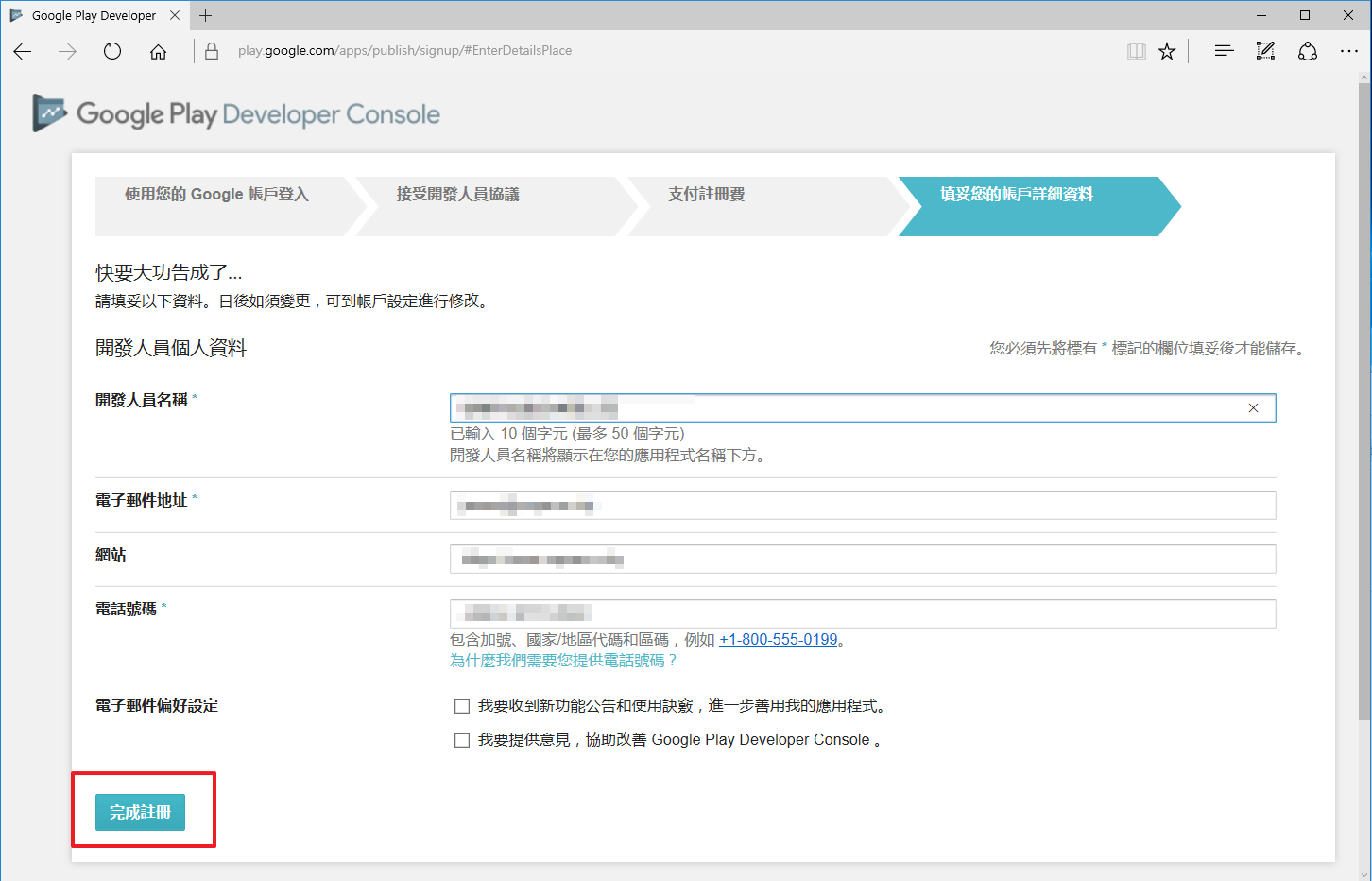This screenshot has height=881, width=1372.
Task: Open Reading view book icon
Action: (x=1137, y=51)
